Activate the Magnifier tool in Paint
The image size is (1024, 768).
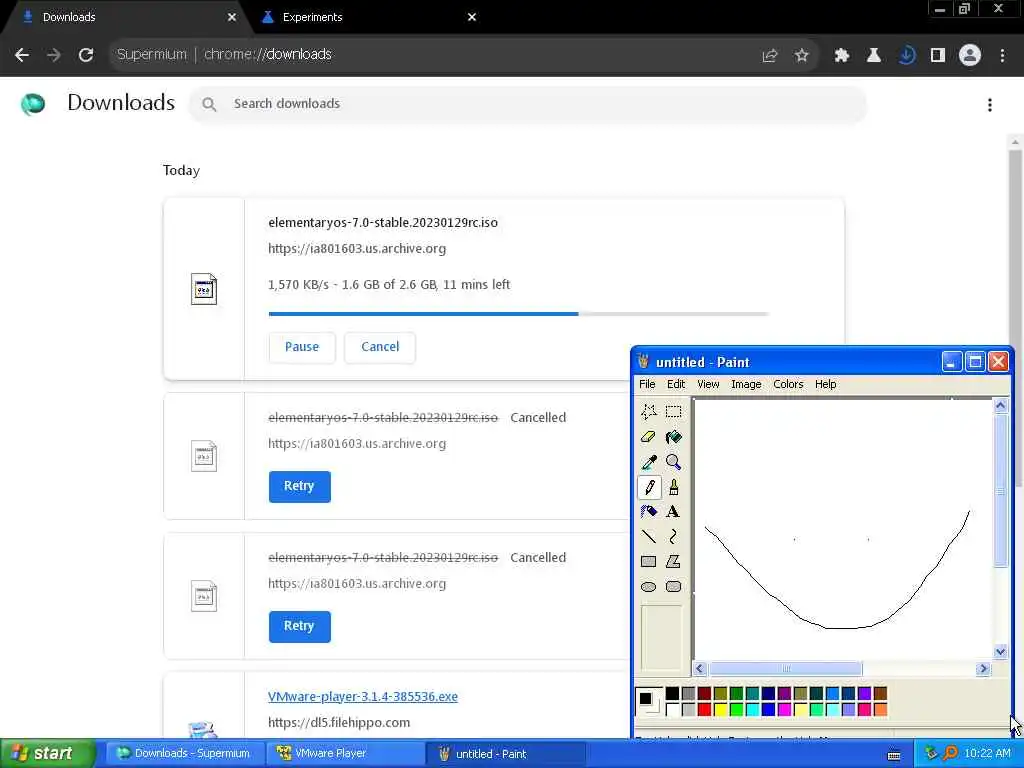tap(673, 462)
